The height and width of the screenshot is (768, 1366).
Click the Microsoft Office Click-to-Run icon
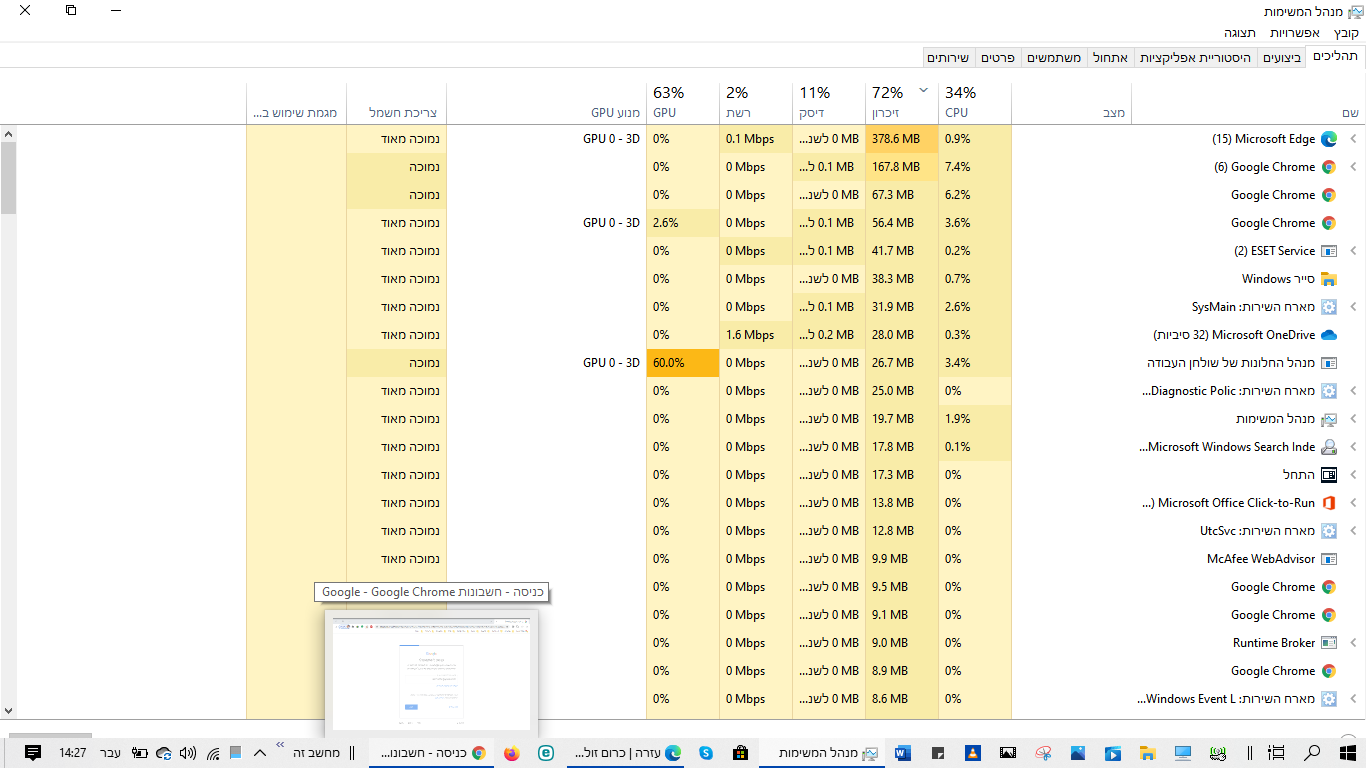1329,503
